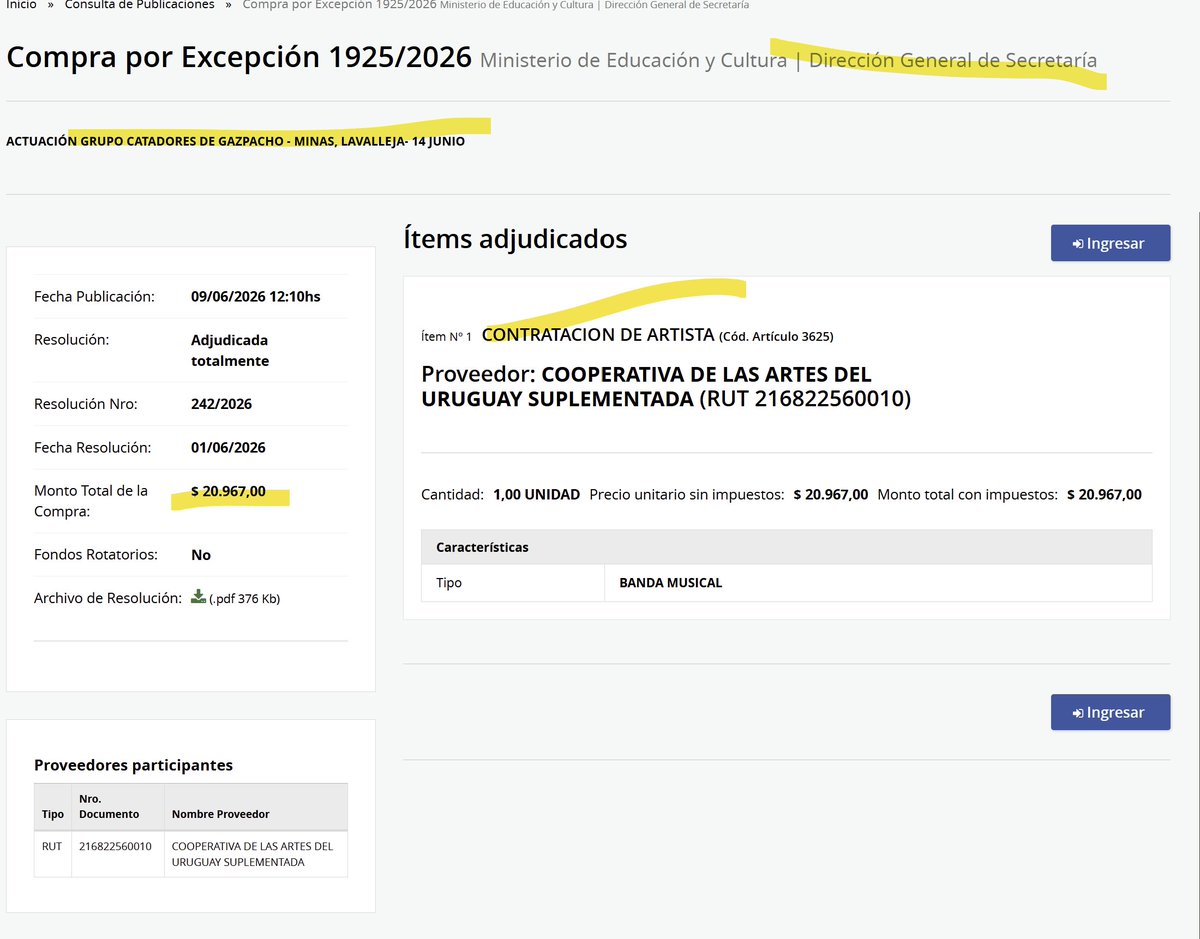Screen dimensions: 1200x939
Task: Click Dirección General de Secretaría in heading
Action: coord(953,60)
